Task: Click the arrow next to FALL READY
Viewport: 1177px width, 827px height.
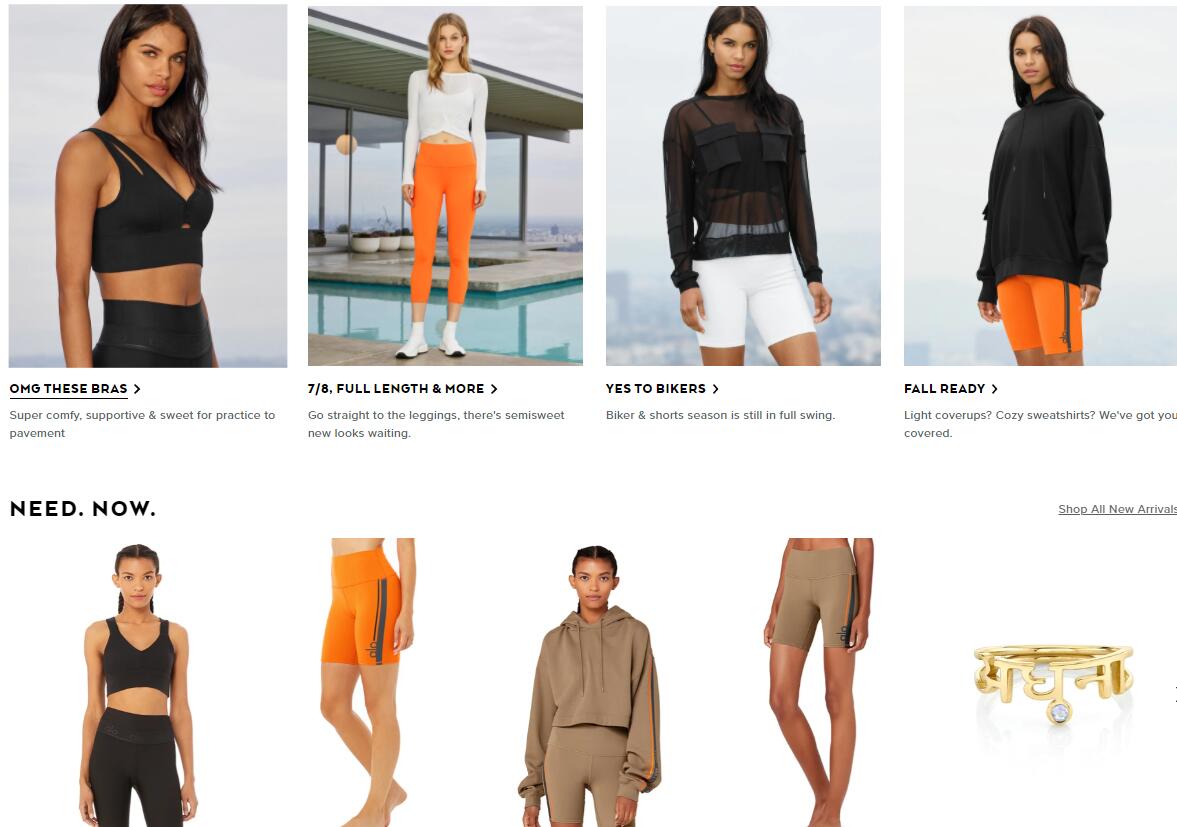Action: pyautogui.click(x=995, y=389)
